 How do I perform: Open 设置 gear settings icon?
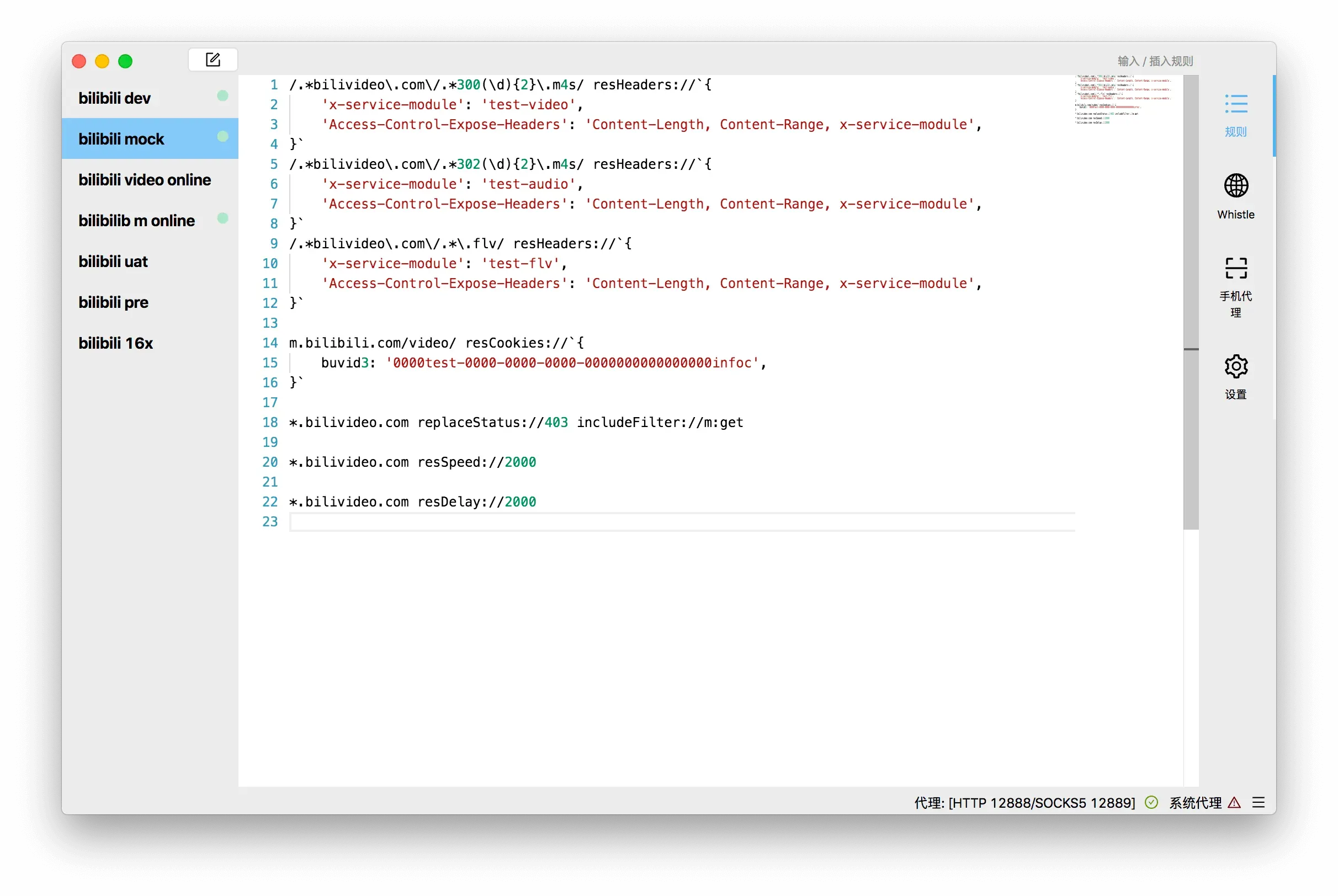tap(1236, 367)
